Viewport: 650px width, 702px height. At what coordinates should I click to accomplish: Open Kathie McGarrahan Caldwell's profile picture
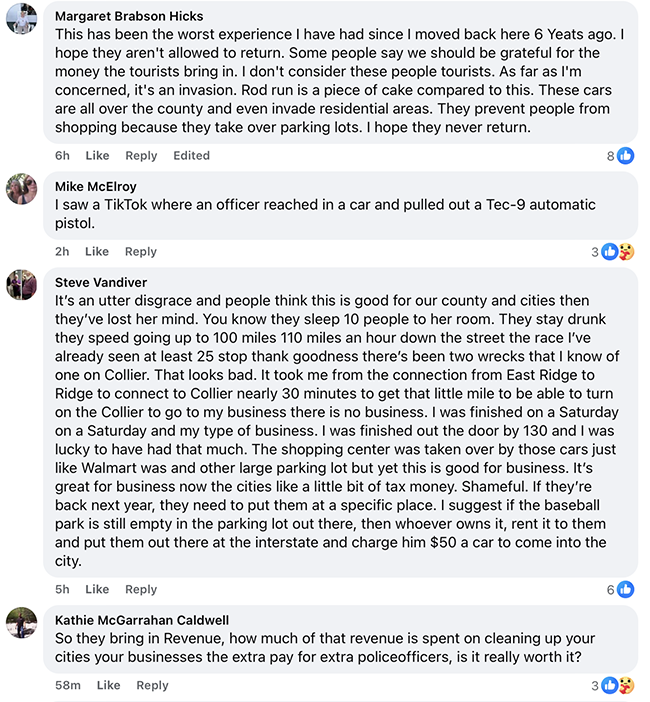pyautogui.click(x=21, y=623)
